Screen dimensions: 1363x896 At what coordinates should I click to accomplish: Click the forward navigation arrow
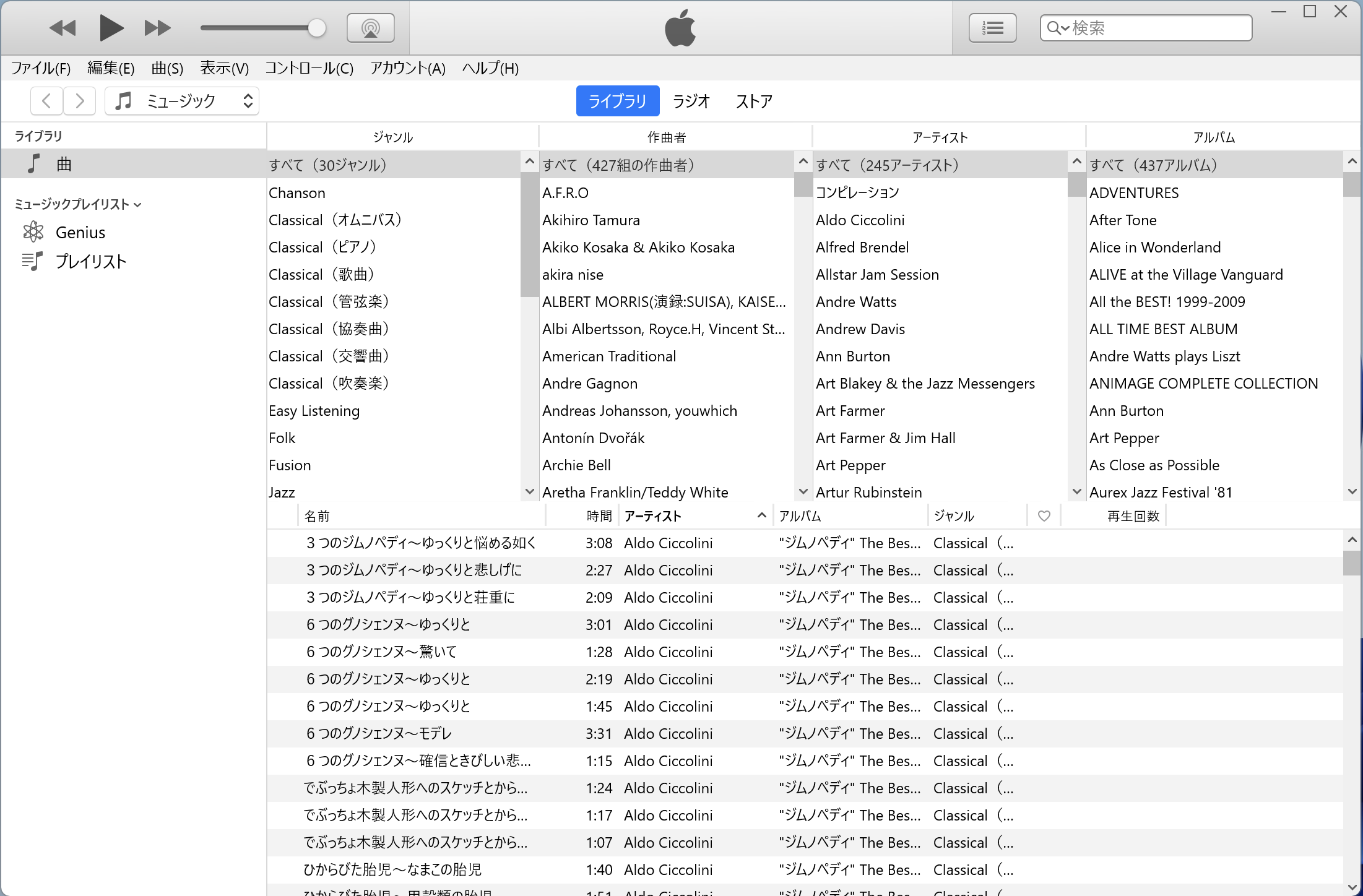pos(79,101)
